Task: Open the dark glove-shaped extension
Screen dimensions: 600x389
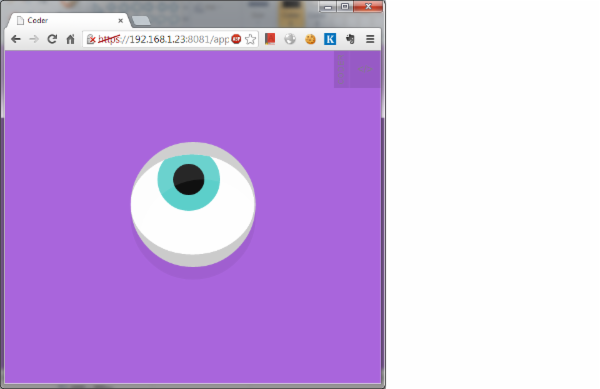Action: [x=350, y=39]
